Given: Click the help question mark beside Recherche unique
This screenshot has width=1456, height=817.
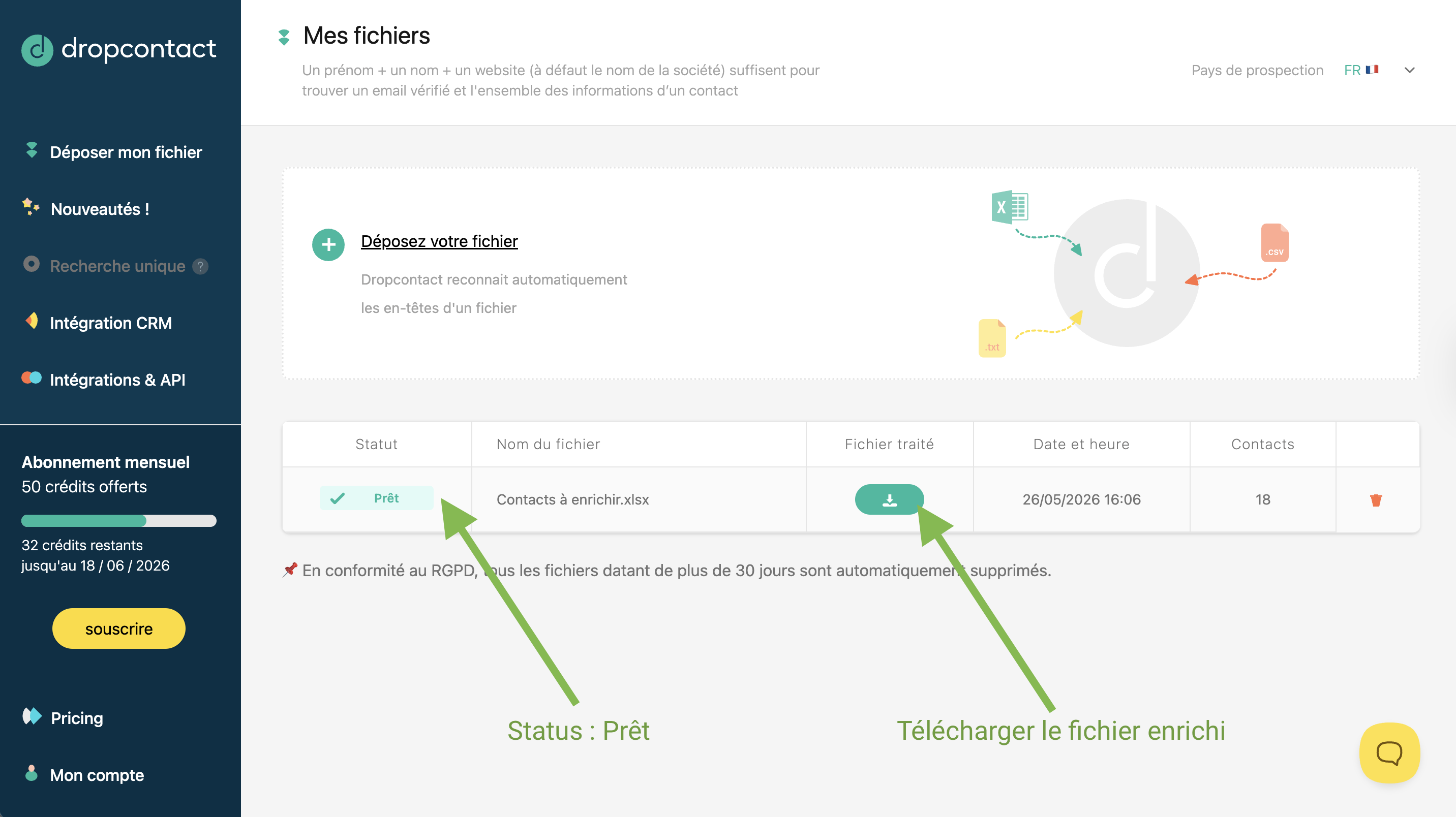Looking at the screenshot, I should tap(200, 266).
